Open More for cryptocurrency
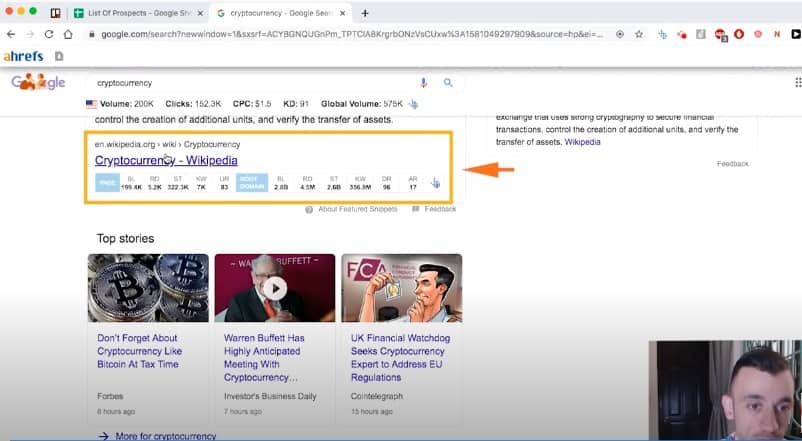Image resolution: width=802 pixels, height=441 pixels. point(158,436)
